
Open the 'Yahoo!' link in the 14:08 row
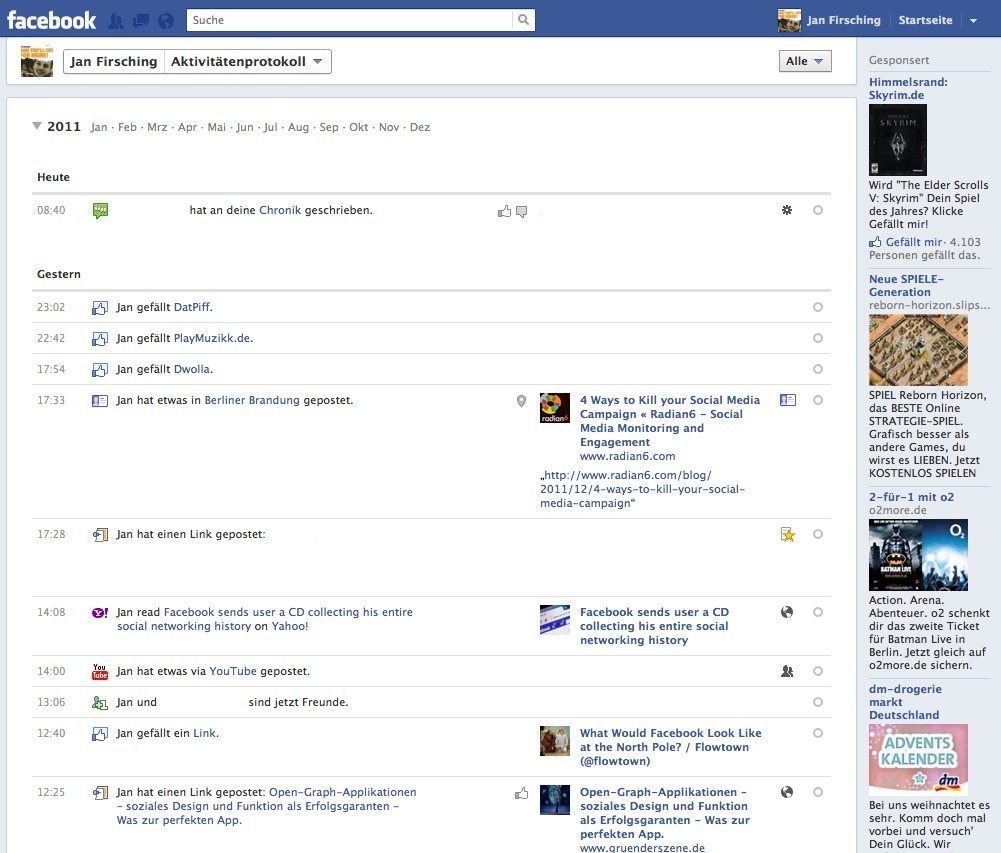point(290,626)
